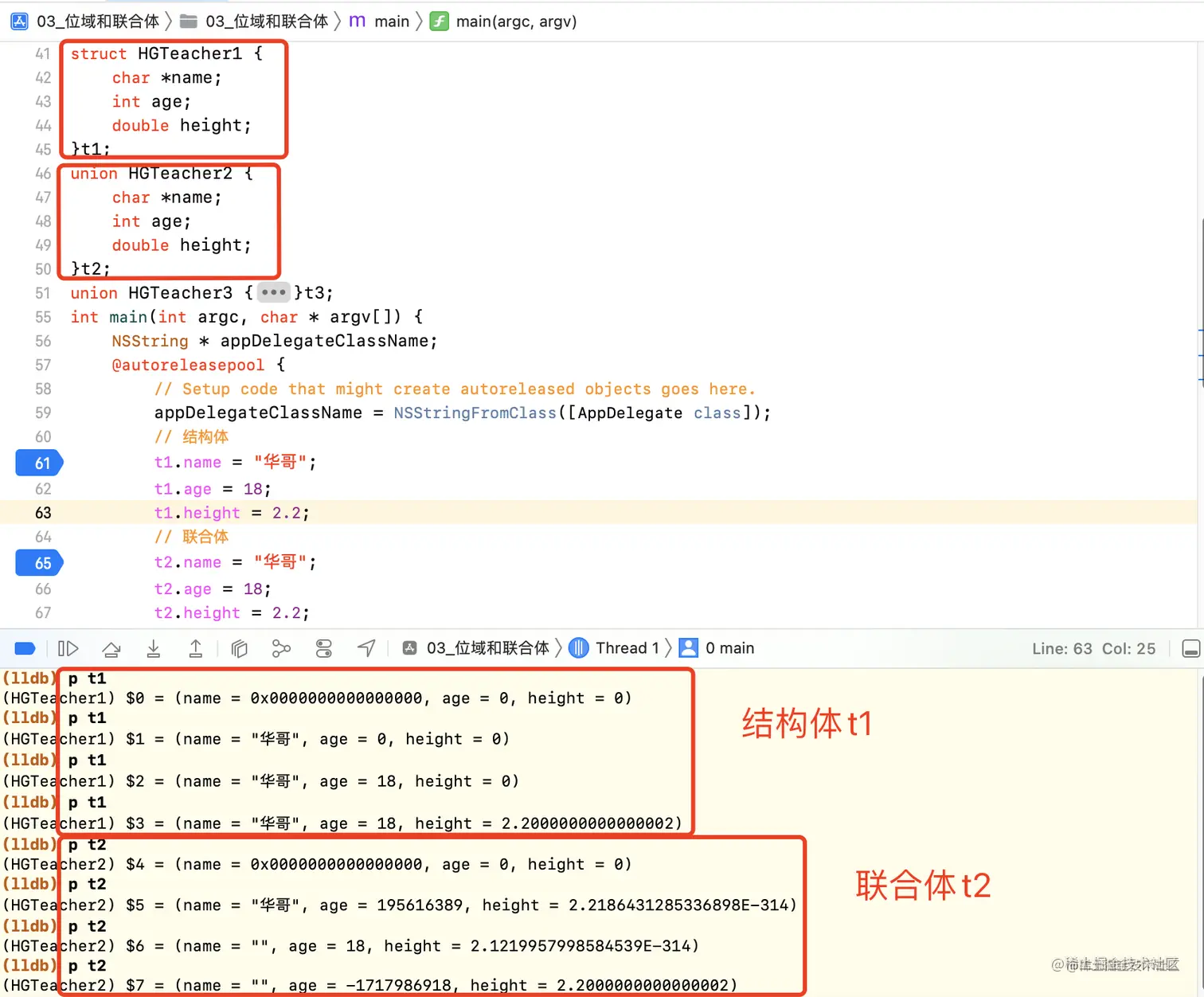Image resolution: width=1204 pixels, height=997 pixels.
Task: Click the $7 output line in the console
Action: coord(370,985)
